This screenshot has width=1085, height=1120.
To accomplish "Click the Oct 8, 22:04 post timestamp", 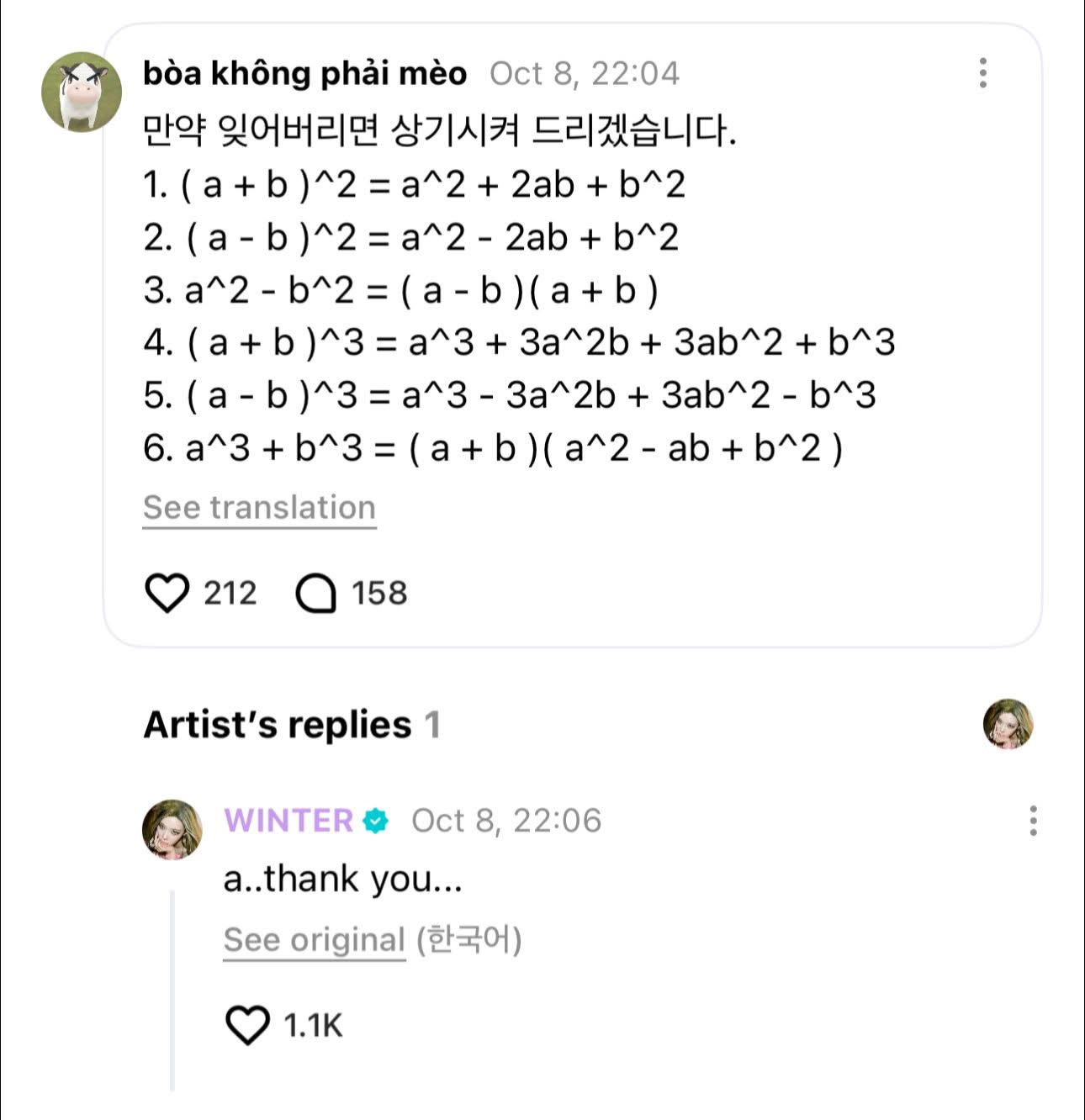I will pos(585,74).
